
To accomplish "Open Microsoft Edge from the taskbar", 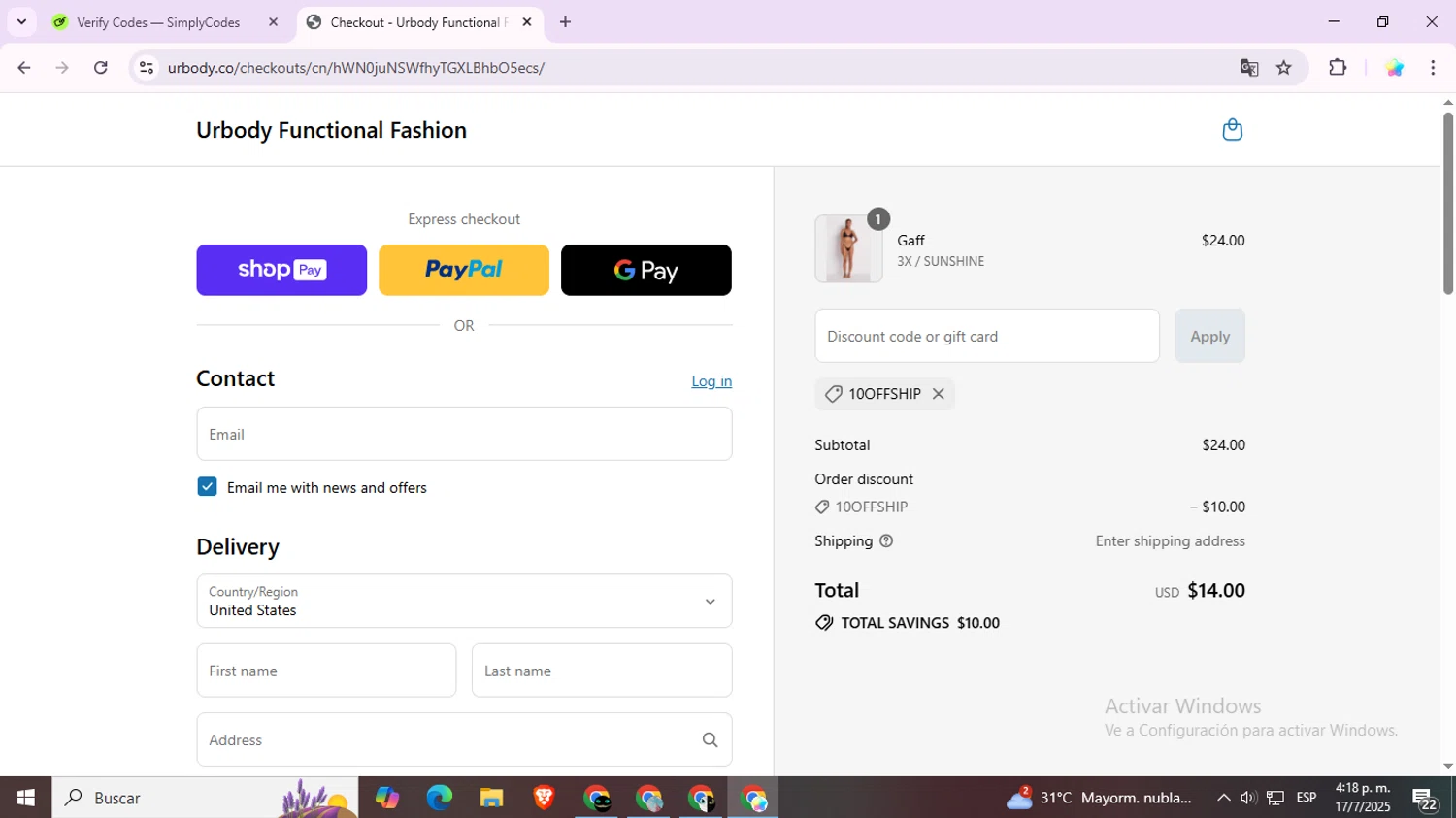I will pos(439,798).
